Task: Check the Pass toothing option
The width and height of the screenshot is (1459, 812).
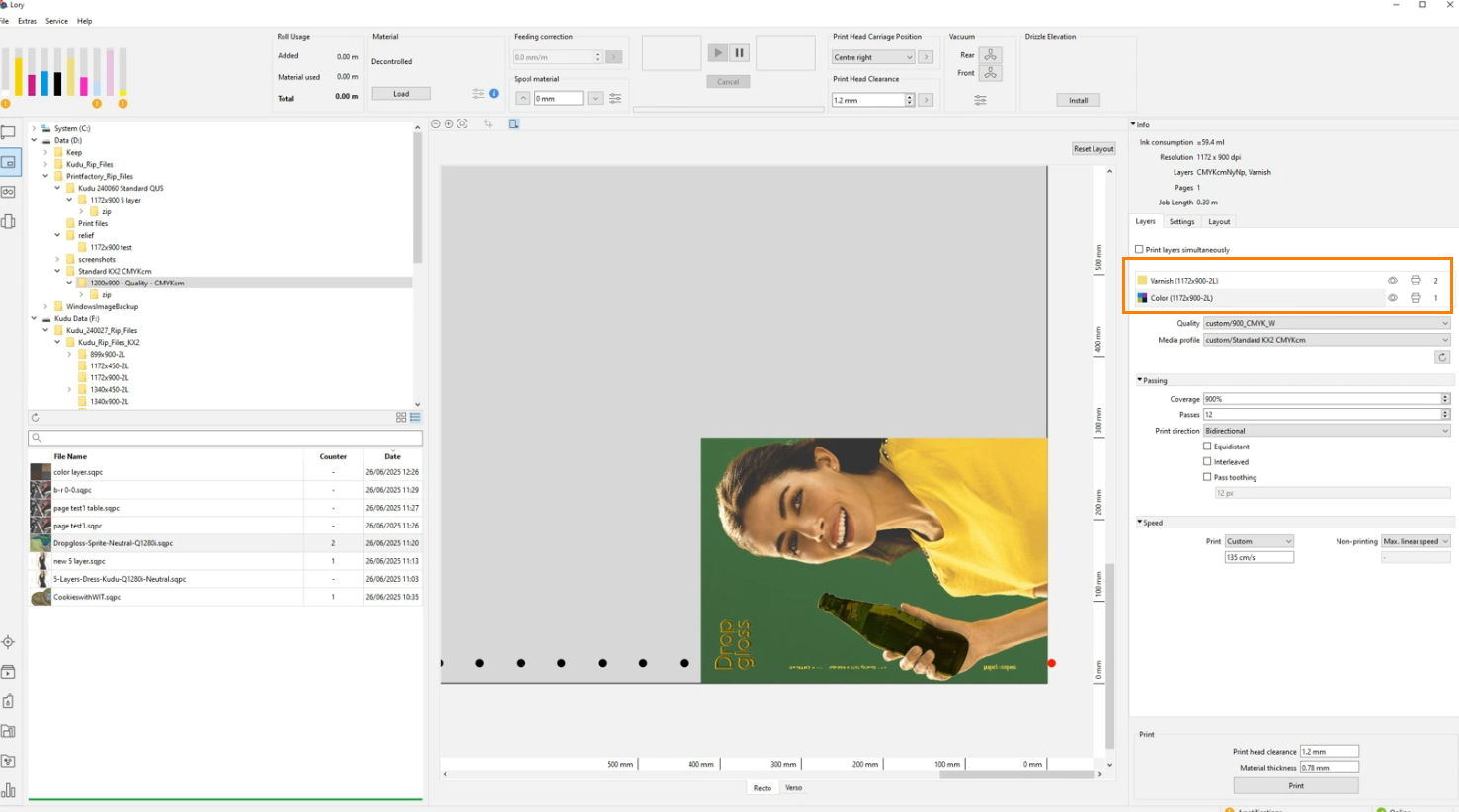Action: (x=1207, y=477)
